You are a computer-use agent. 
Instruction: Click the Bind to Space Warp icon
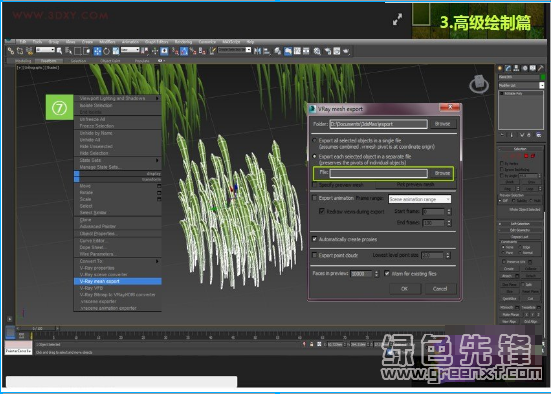(29, 51)
